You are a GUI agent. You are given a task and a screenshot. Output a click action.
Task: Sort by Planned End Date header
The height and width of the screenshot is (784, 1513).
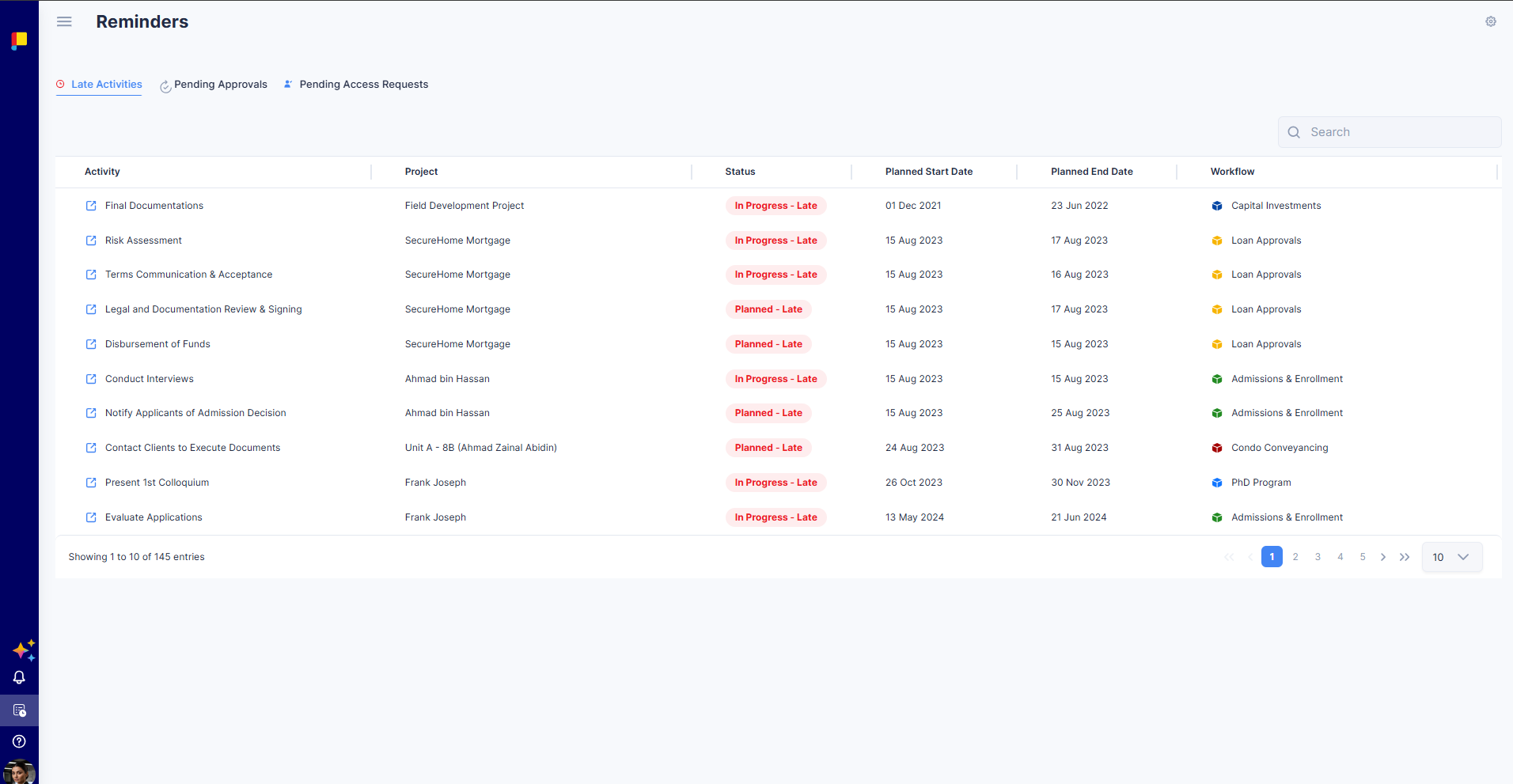(1092, 172)
